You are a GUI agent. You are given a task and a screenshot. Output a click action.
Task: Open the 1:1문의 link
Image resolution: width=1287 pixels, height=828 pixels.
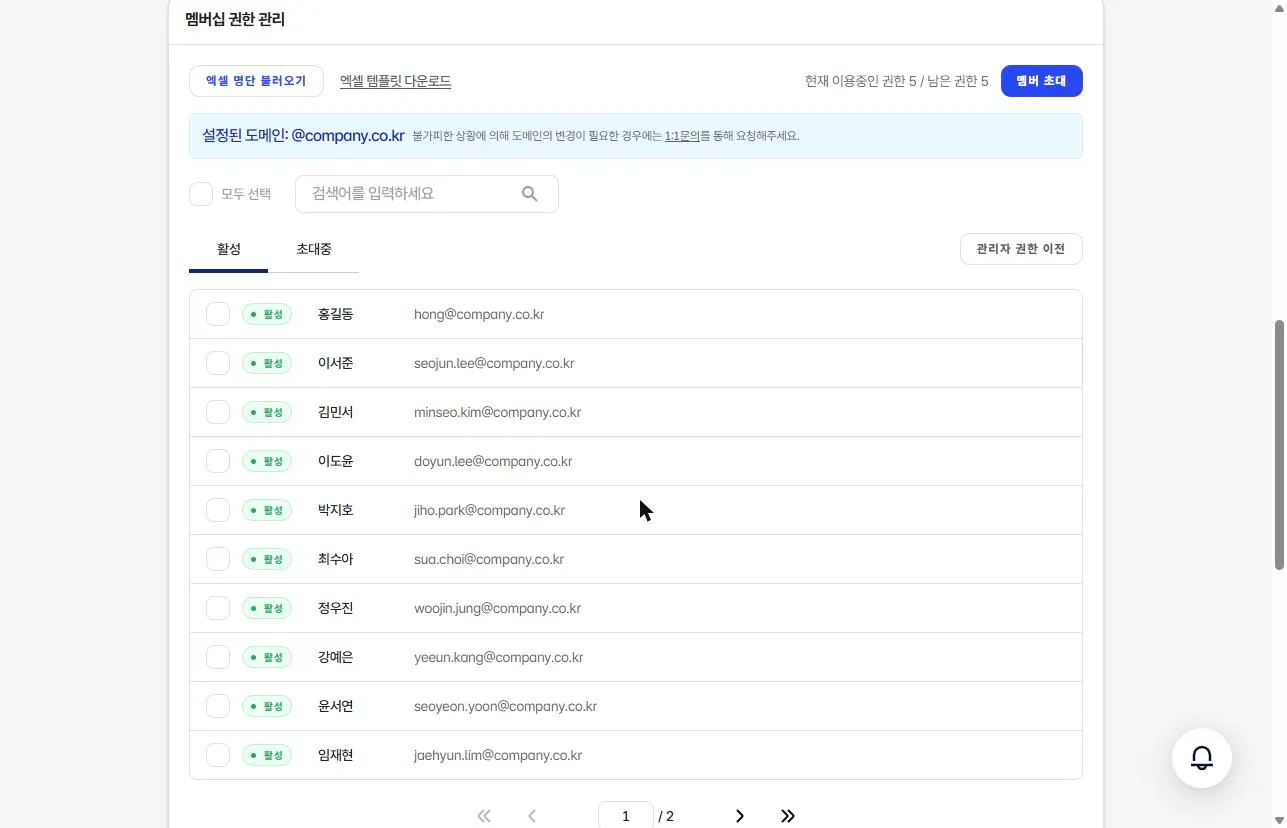coord(682,136)
